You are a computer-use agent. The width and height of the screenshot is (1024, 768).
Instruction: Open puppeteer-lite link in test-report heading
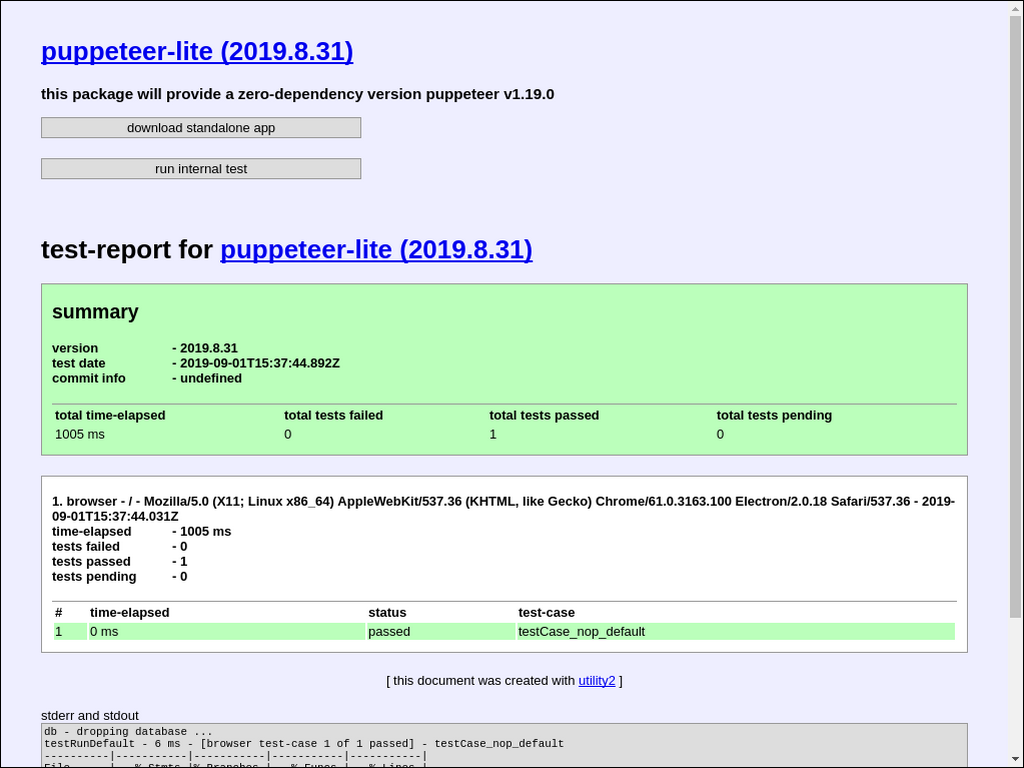point(376,249)
